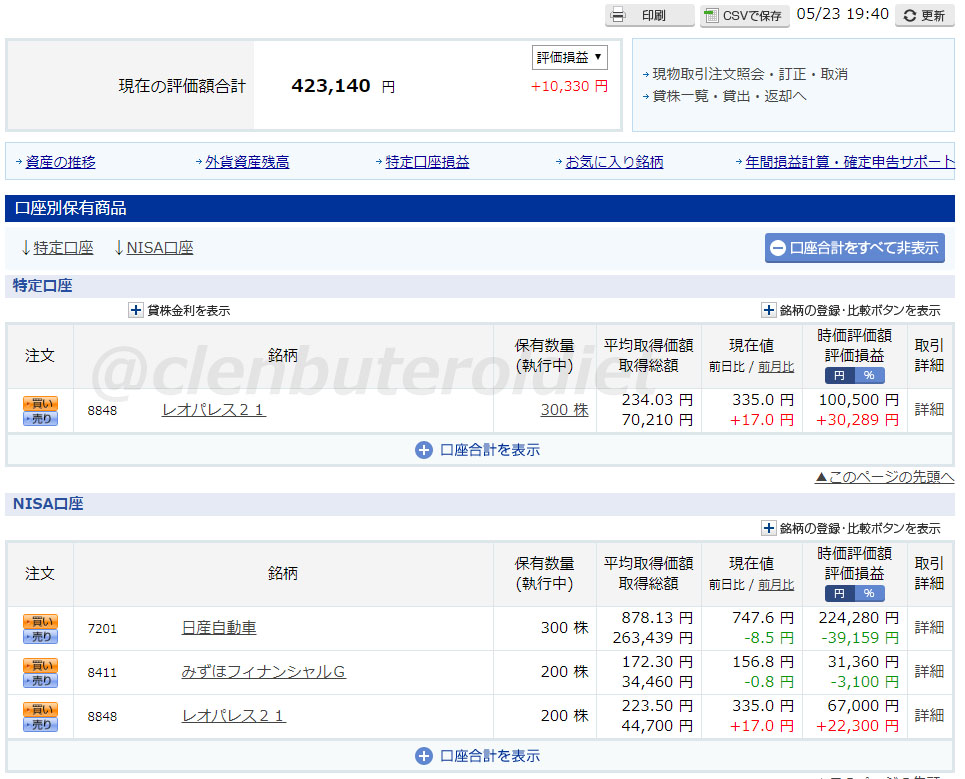Open 外貨資産残高 link
The image size is (965, 779).
[247, 162]
